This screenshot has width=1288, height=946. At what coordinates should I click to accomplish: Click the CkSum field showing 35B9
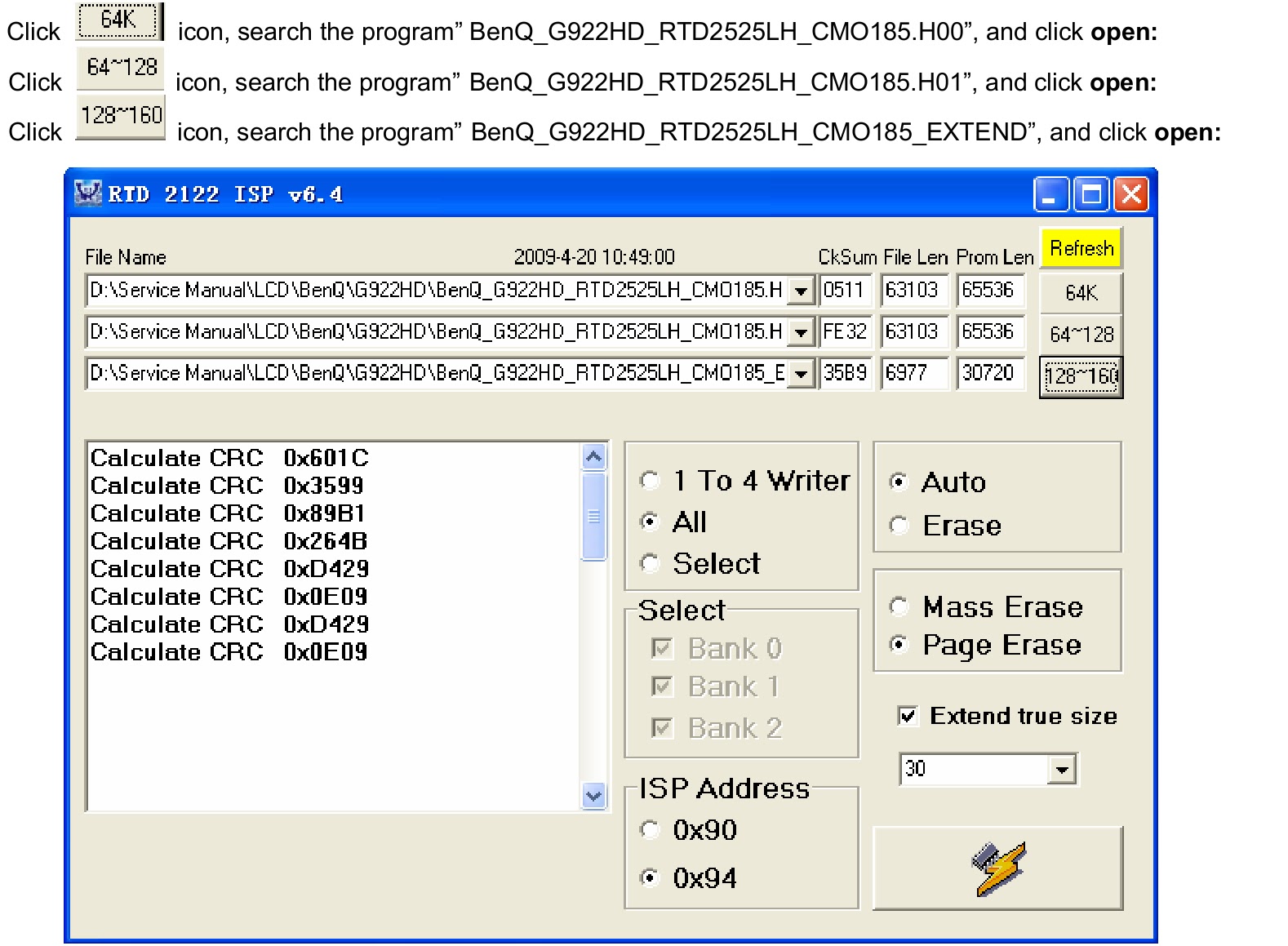point(846,374)
